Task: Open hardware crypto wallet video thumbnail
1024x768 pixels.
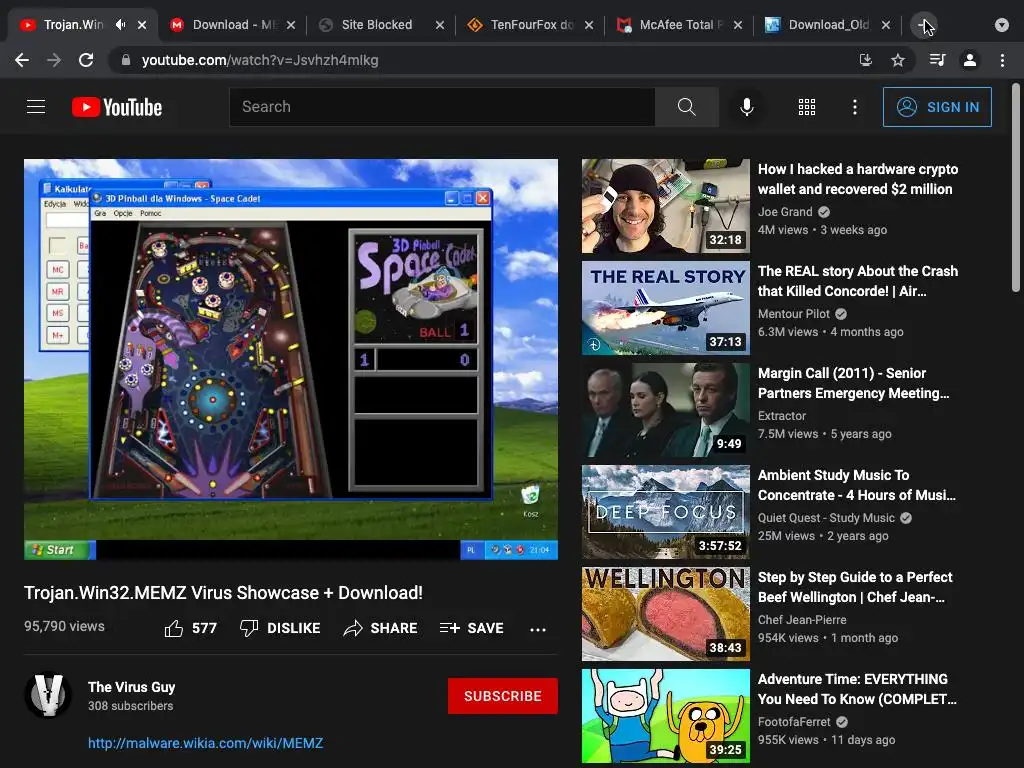Action: [x=665, y=206]
